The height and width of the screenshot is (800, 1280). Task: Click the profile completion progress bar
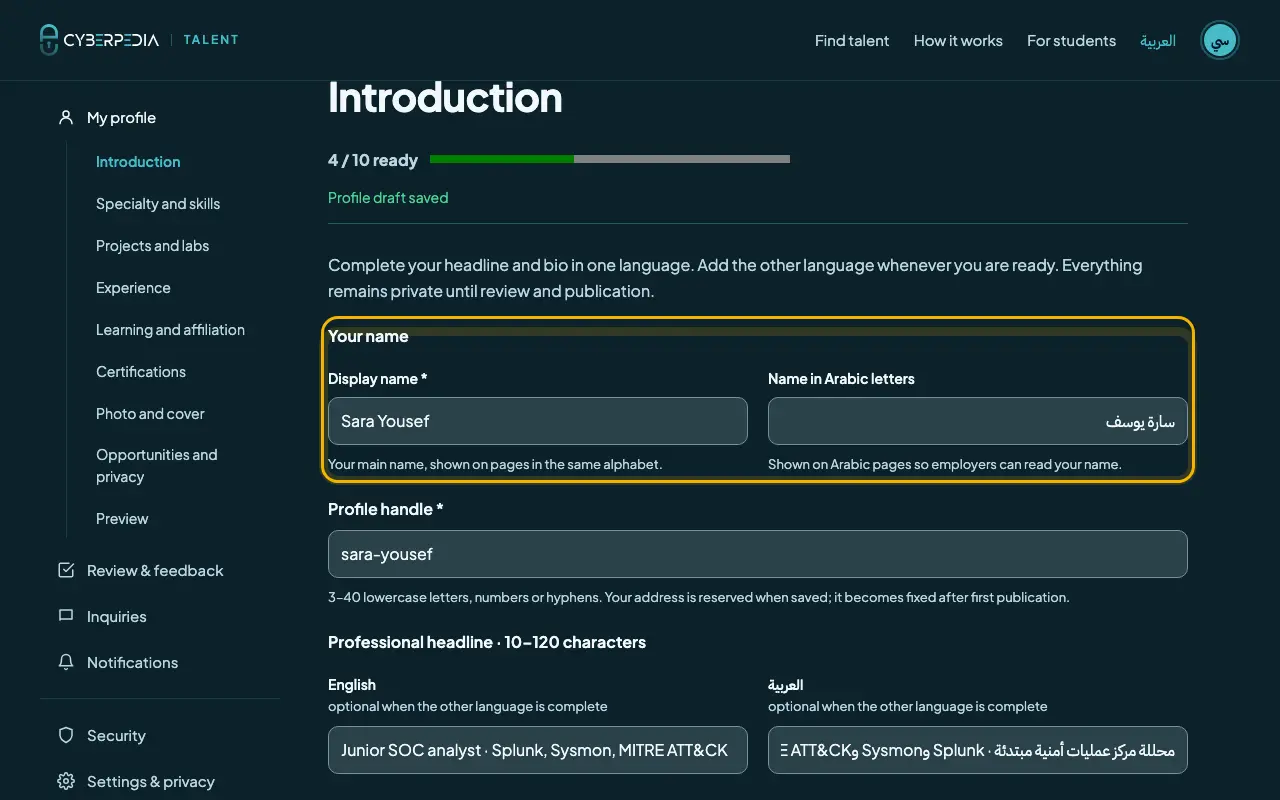click(x=610, y=159)
